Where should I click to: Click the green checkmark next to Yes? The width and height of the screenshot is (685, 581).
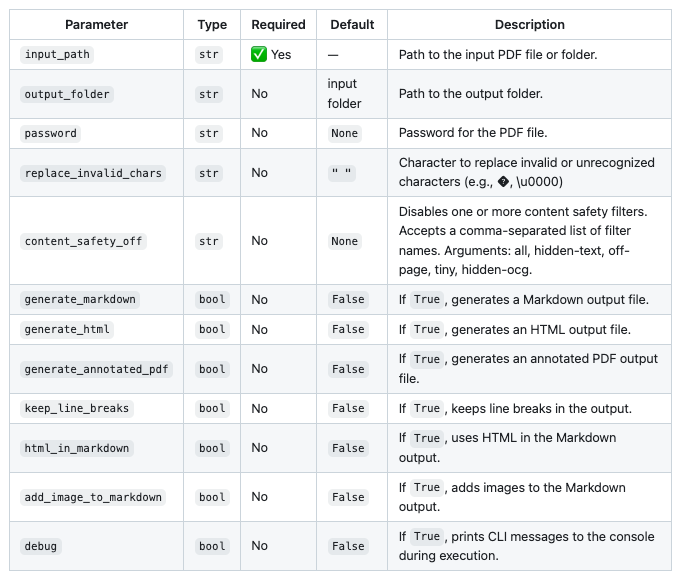[x=259, y=54]
